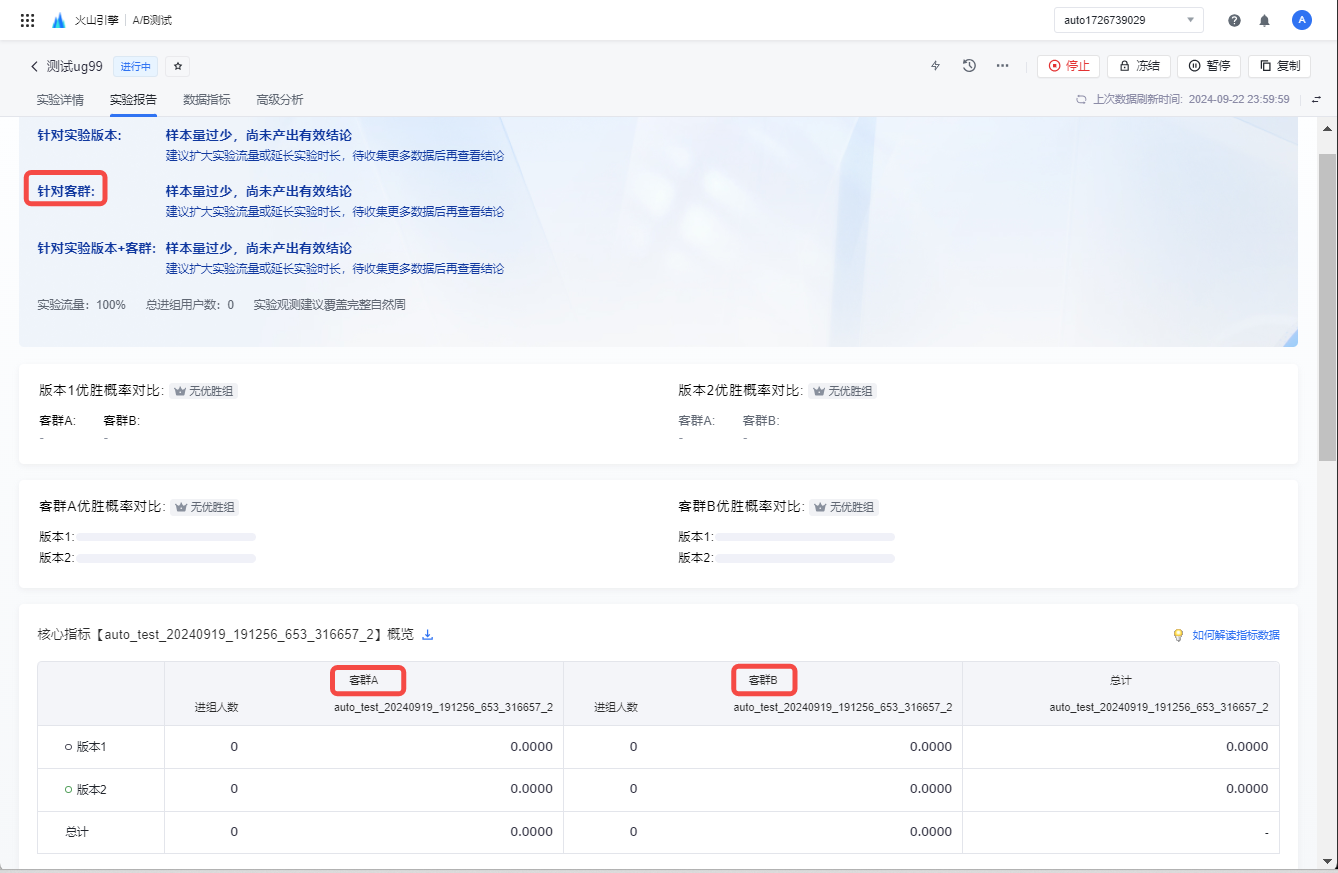Switch to the 实验详情 tab
This screenshot has width=1338, height=873.
click(60, 100)
